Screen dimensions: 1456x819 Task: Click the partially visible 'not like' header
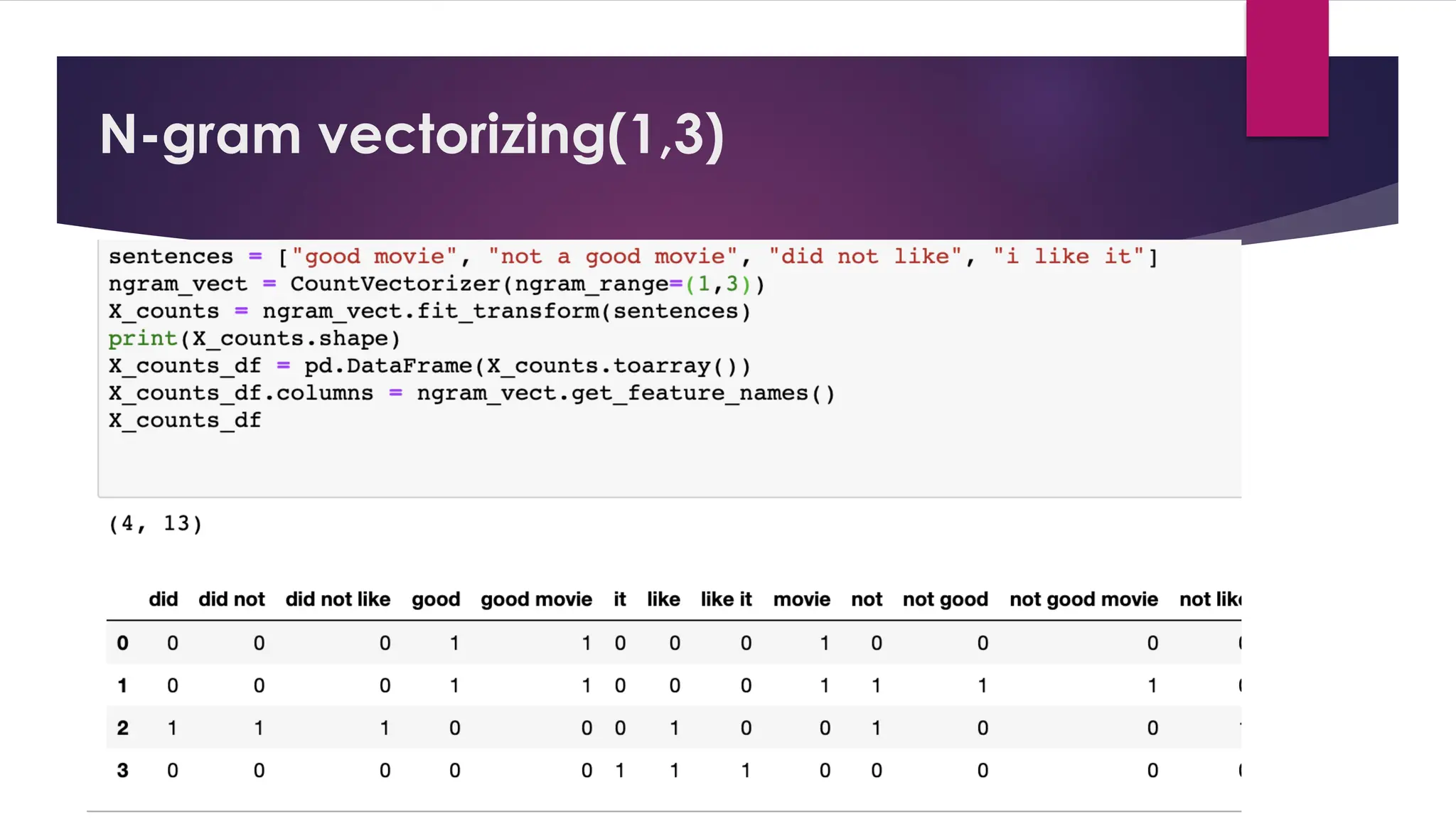pyautogui.click(x=1210, y=599)
